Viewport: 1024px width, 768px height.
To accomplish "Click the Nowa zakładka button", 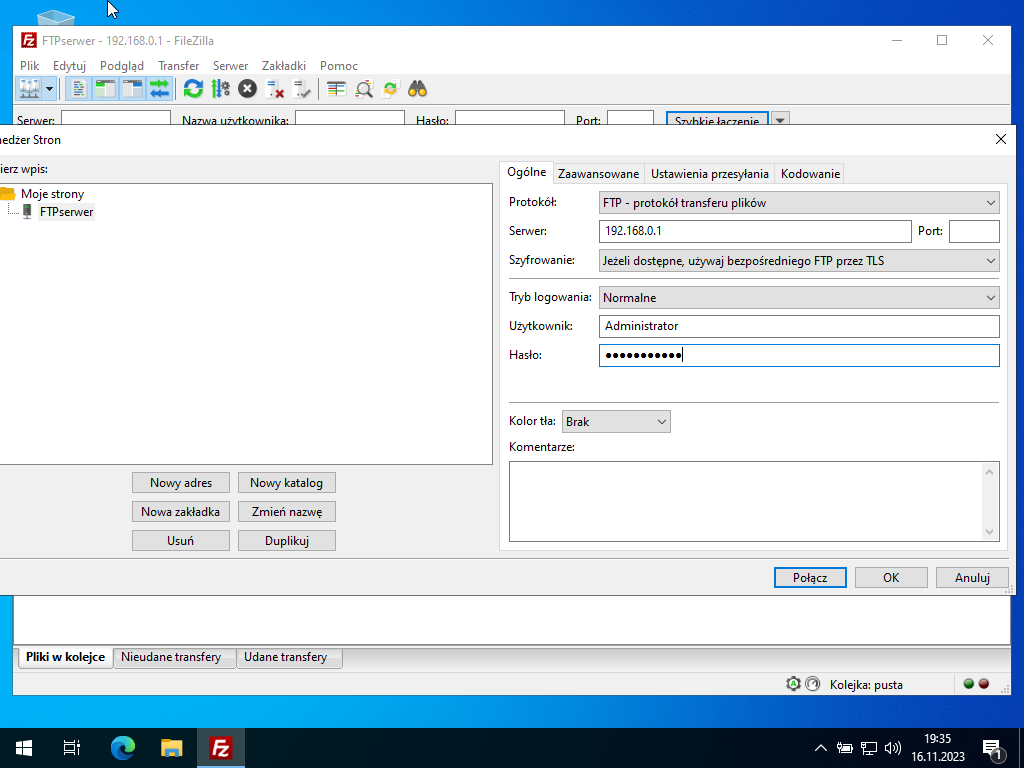I will (x=181, y=511).
